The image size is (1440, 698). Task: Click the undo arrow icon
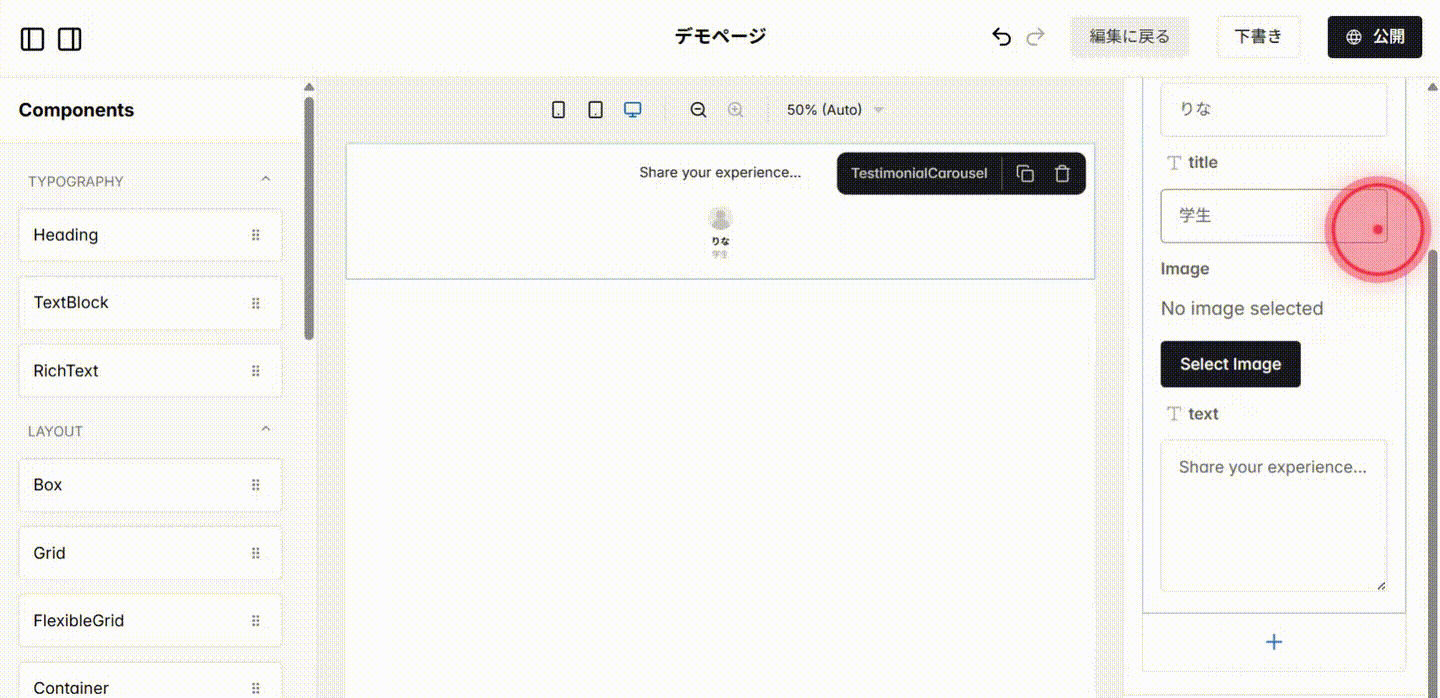(x=1001, y=36)
